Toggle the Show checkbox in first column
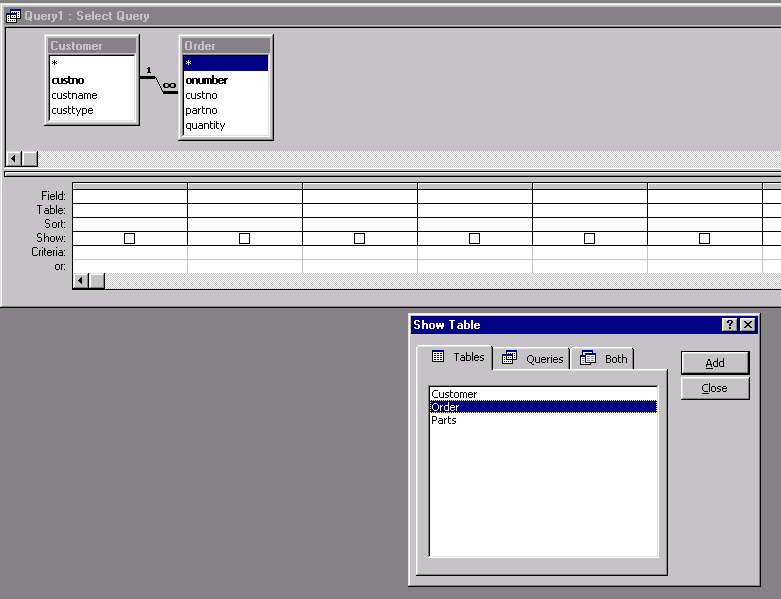This screenshot has height=599, width=781. coord(129,238)
